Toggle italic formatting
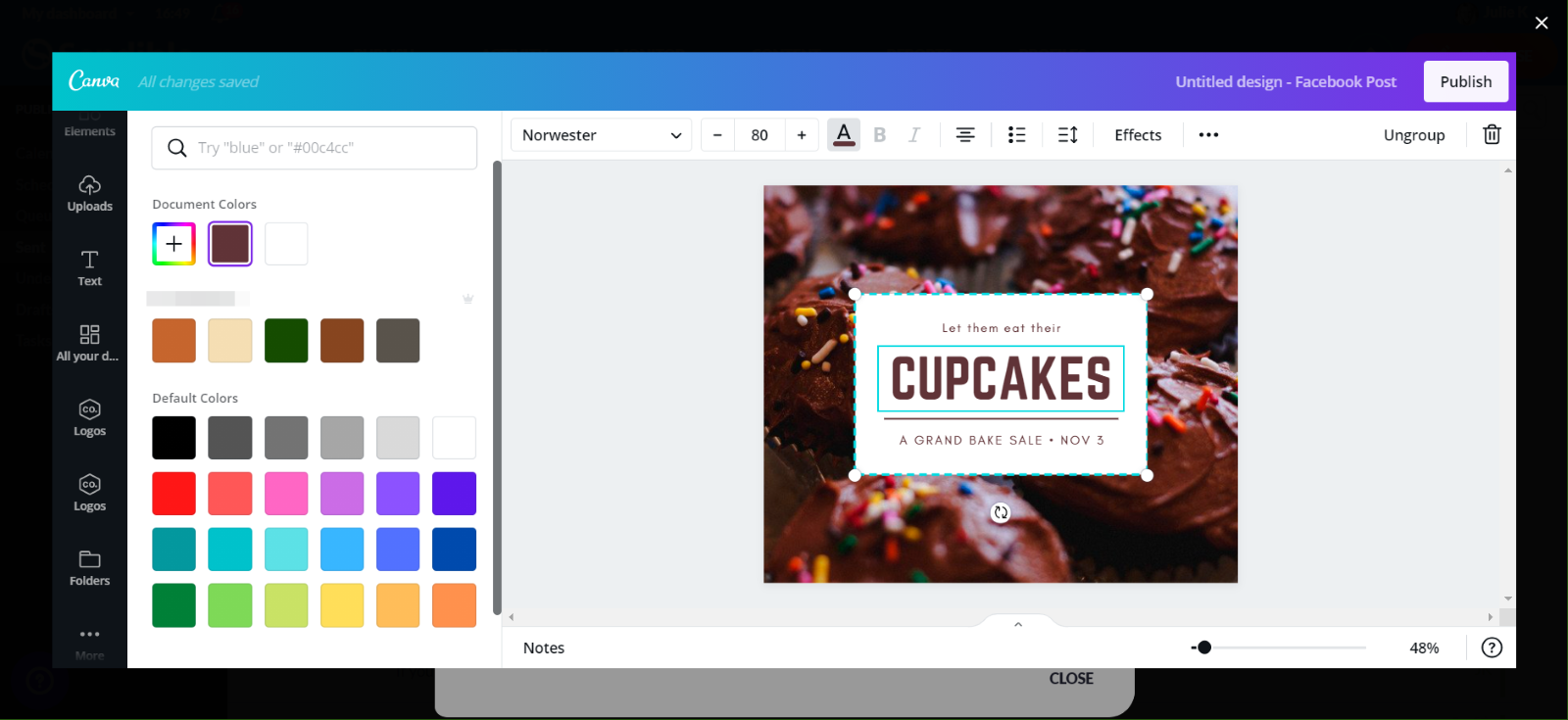 (913, 135)
